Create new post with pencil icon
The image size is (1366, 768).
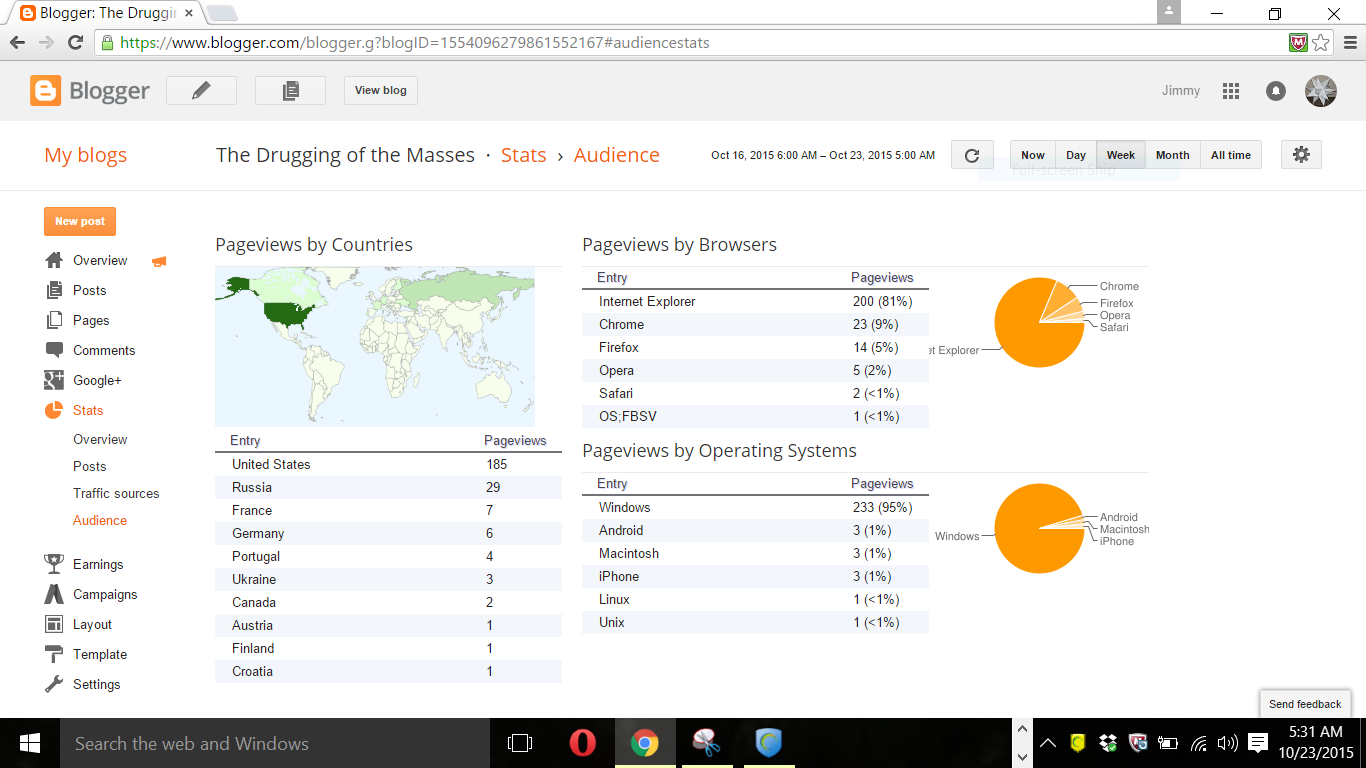201,90
